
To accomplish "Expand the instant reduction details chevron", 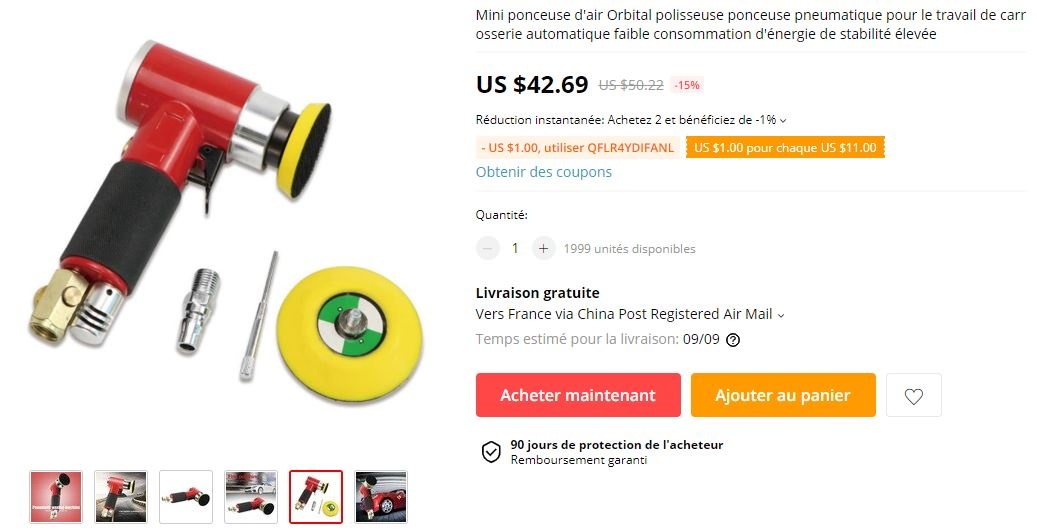I will [x=783, y=121].
